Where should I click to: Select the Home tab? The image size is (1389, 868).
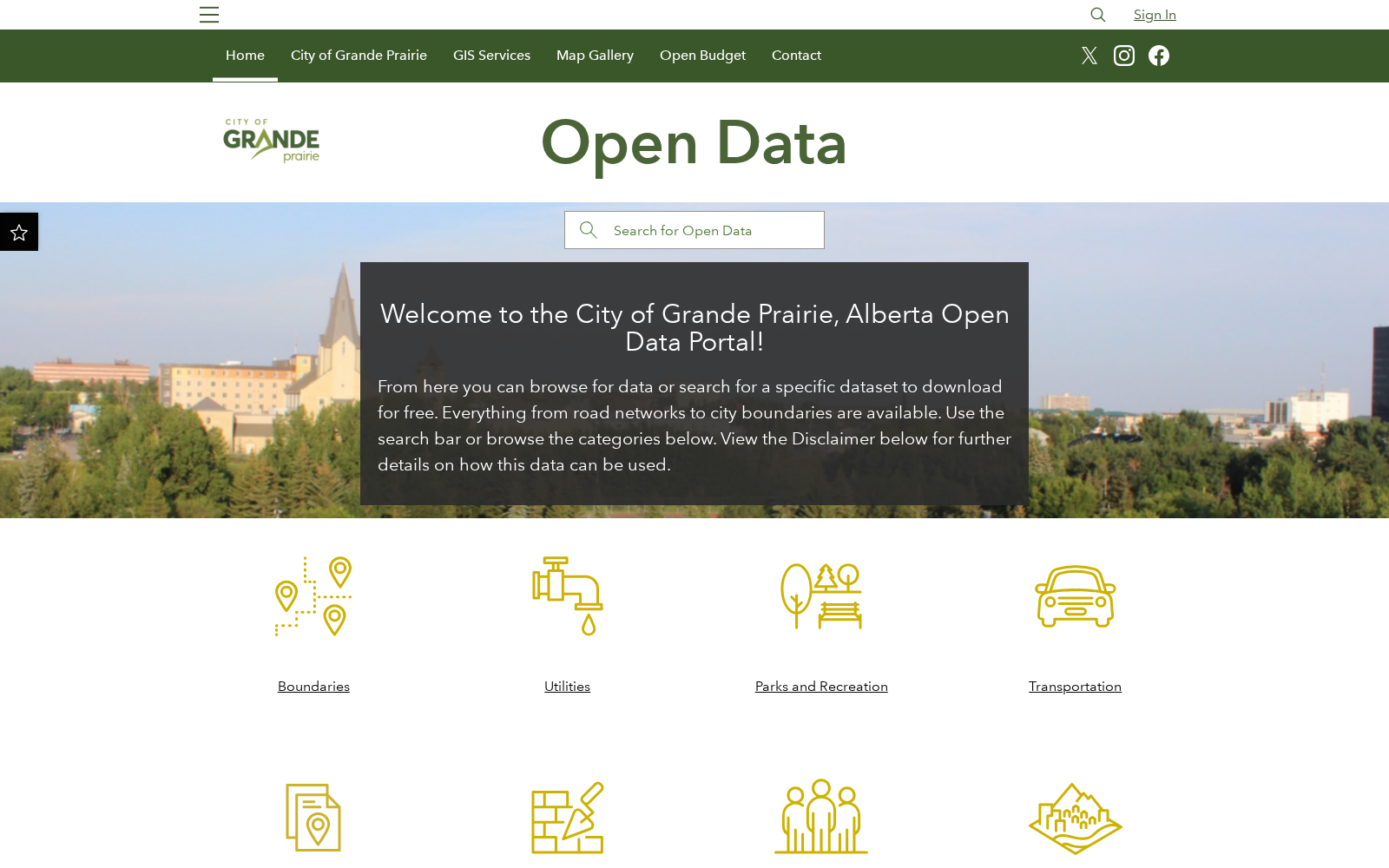pyautogui.click(x=245, y=56)
